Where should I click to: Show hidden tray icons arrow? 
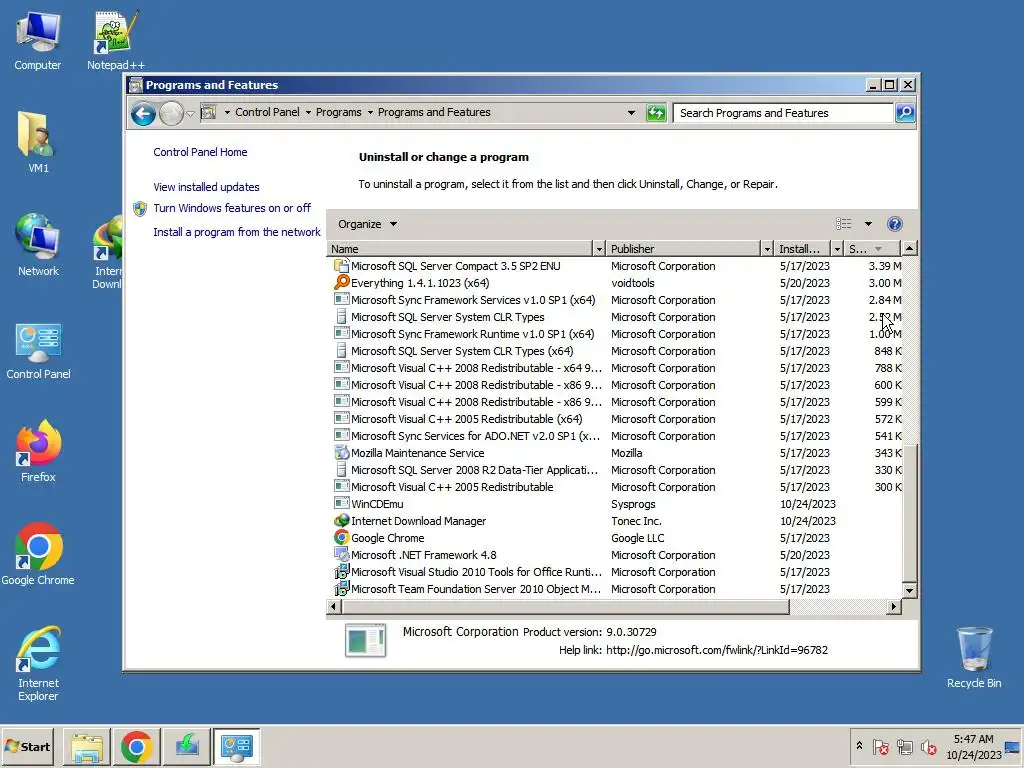[x=859, y=745]
